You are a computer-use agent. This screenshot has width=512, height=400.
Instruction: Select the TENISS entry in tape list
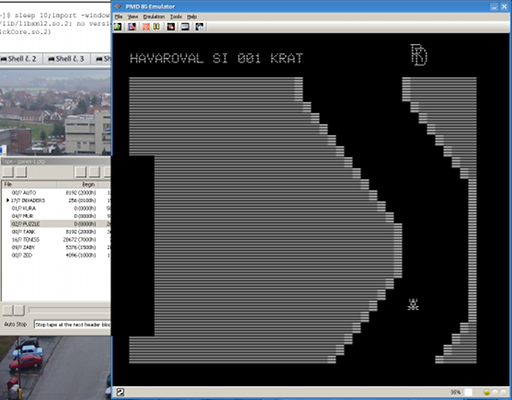pos(25,240)
